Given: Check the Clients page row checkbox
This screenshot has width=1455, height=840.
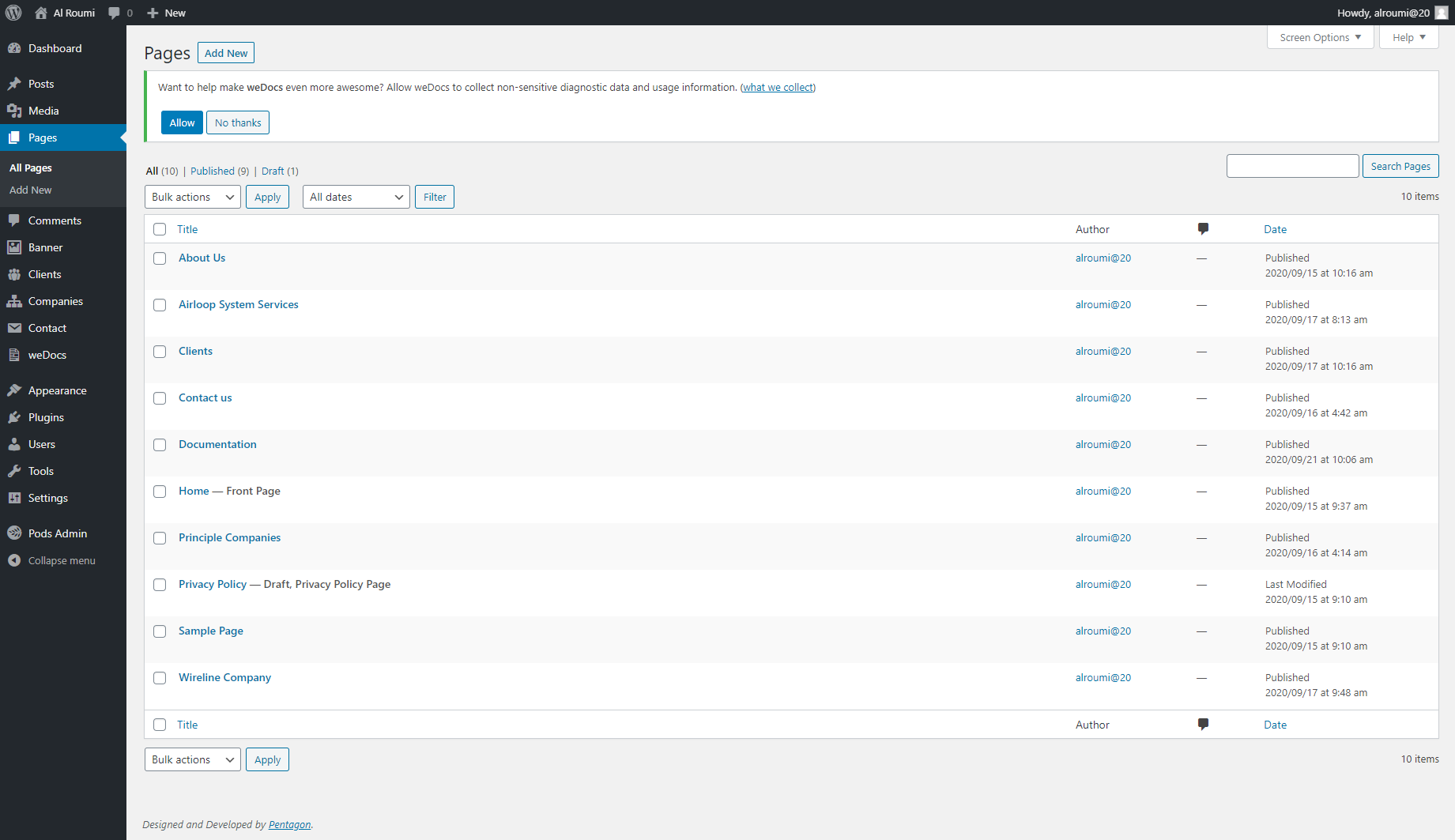Looking at the screenshot, I should [160, 352].
